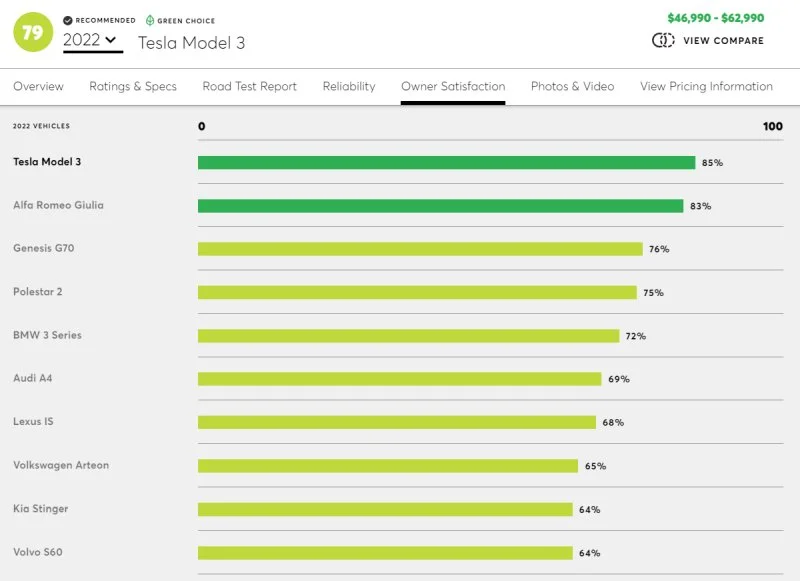Open the Photos & Video tab
The height and width of the screenshot is (581, 800).
click(572, 87)
